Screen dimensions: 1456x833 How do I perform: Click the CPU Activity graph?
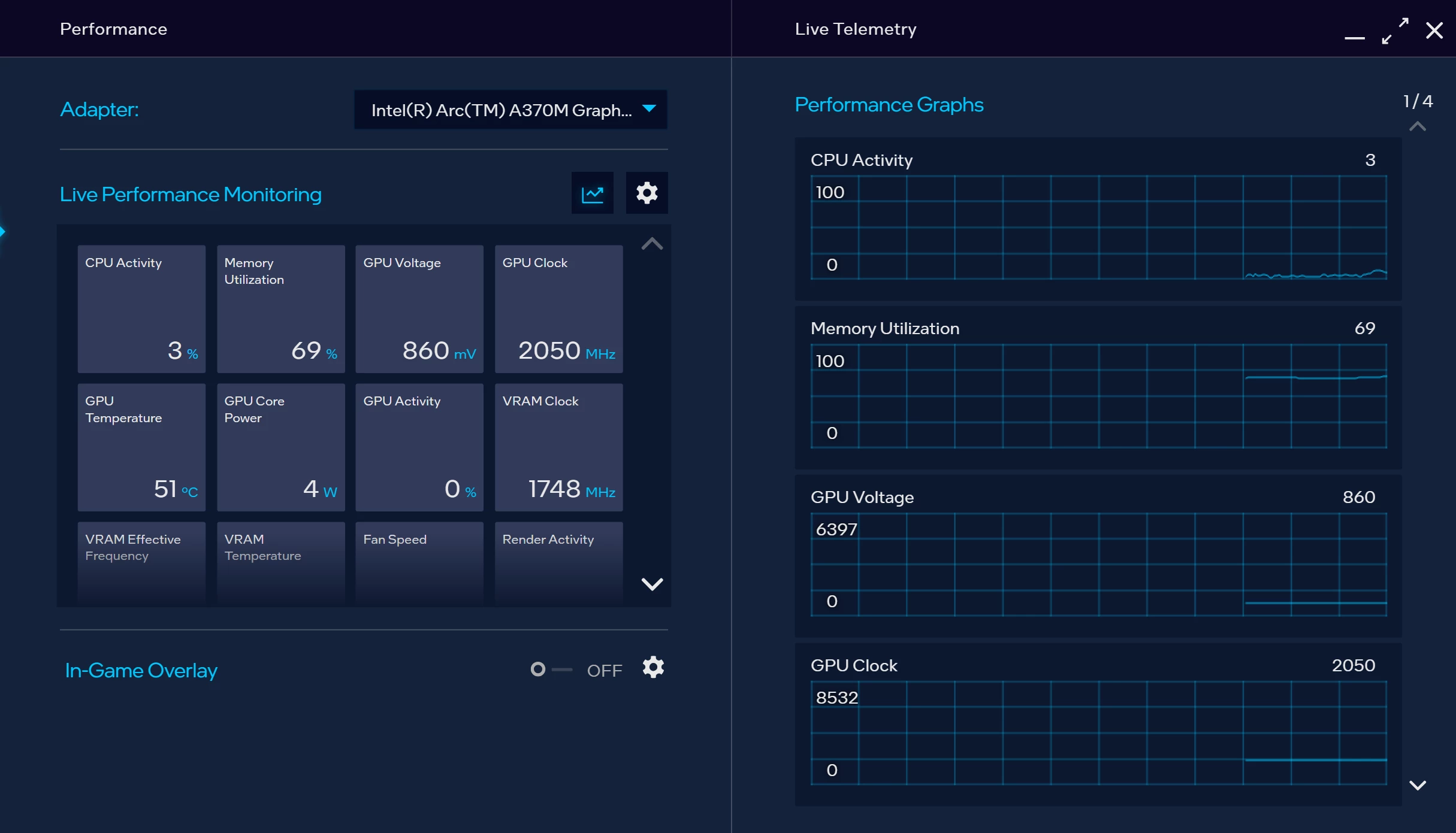coord(1098,228)
